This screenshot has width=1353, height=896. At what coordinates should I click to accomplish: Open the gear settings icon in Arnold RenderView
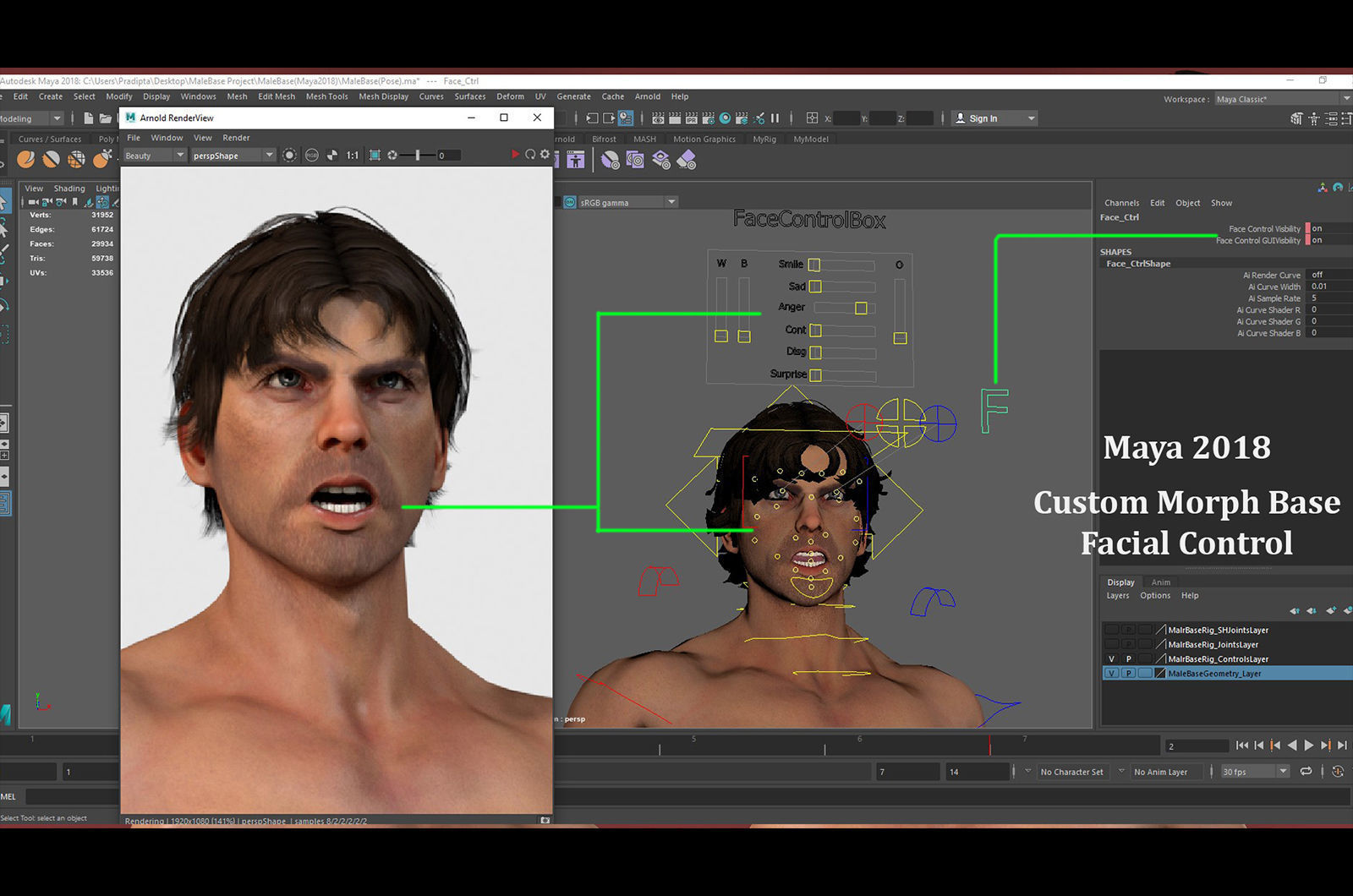pos(545,155)
